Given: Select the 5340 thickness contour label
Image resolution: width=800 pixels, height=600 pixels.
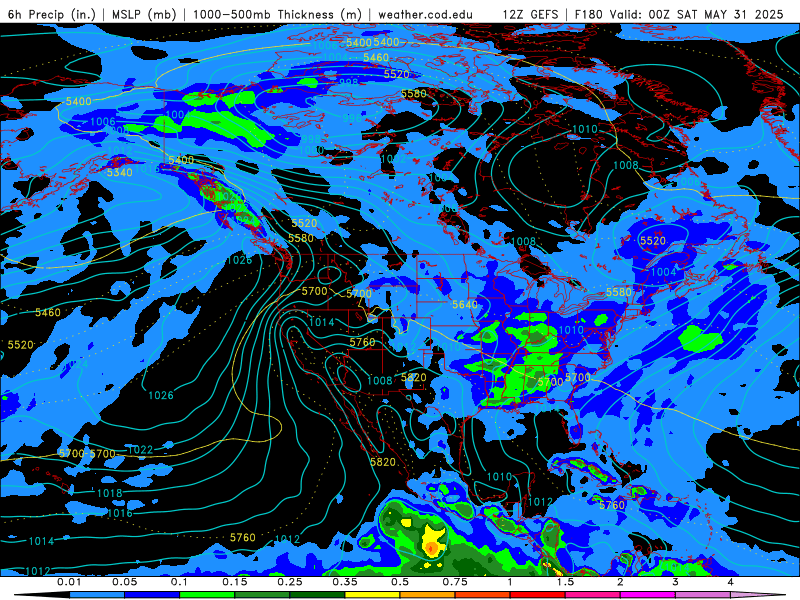Looking at the screenshot, I should point(119,172).
